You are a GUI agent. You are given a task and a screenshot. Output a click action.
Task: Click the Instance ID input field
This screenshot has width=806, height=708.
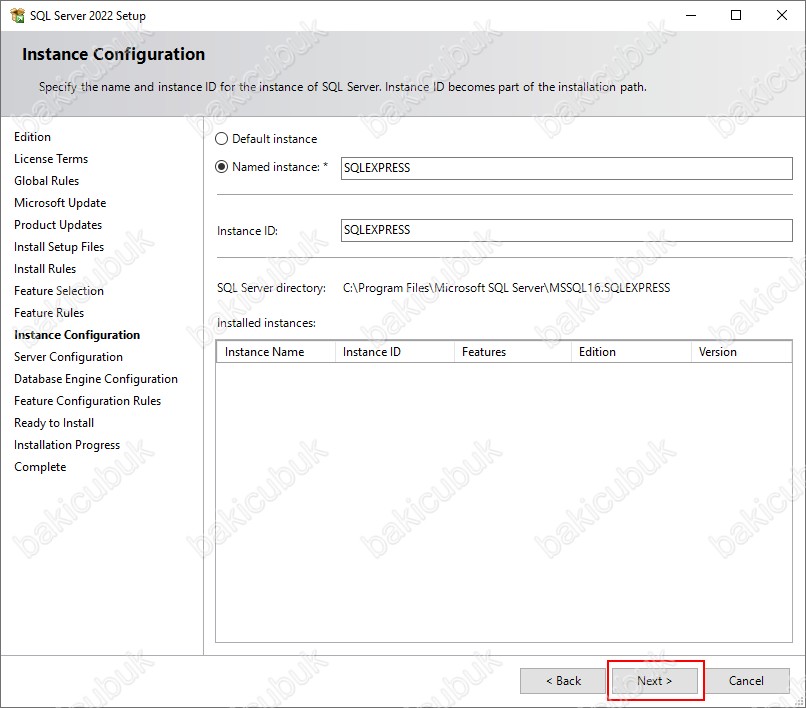[566, 230]
